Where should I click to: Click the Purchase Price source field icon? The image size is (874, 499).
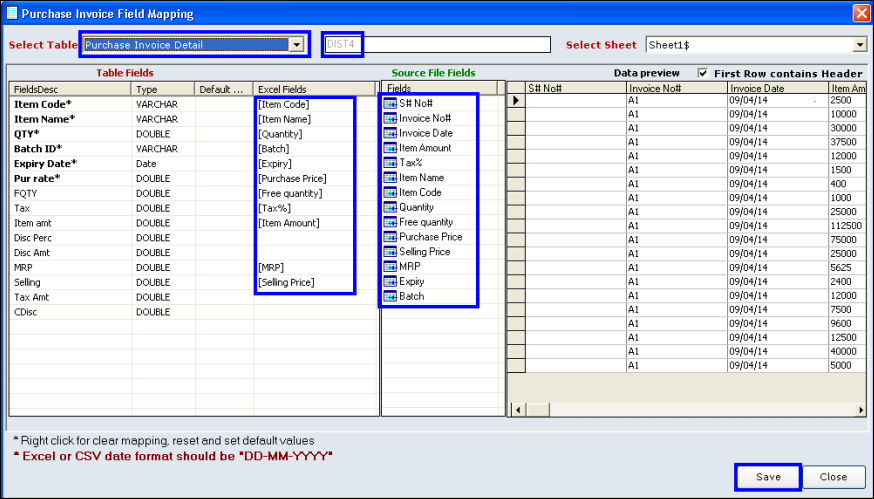point(390,237)
